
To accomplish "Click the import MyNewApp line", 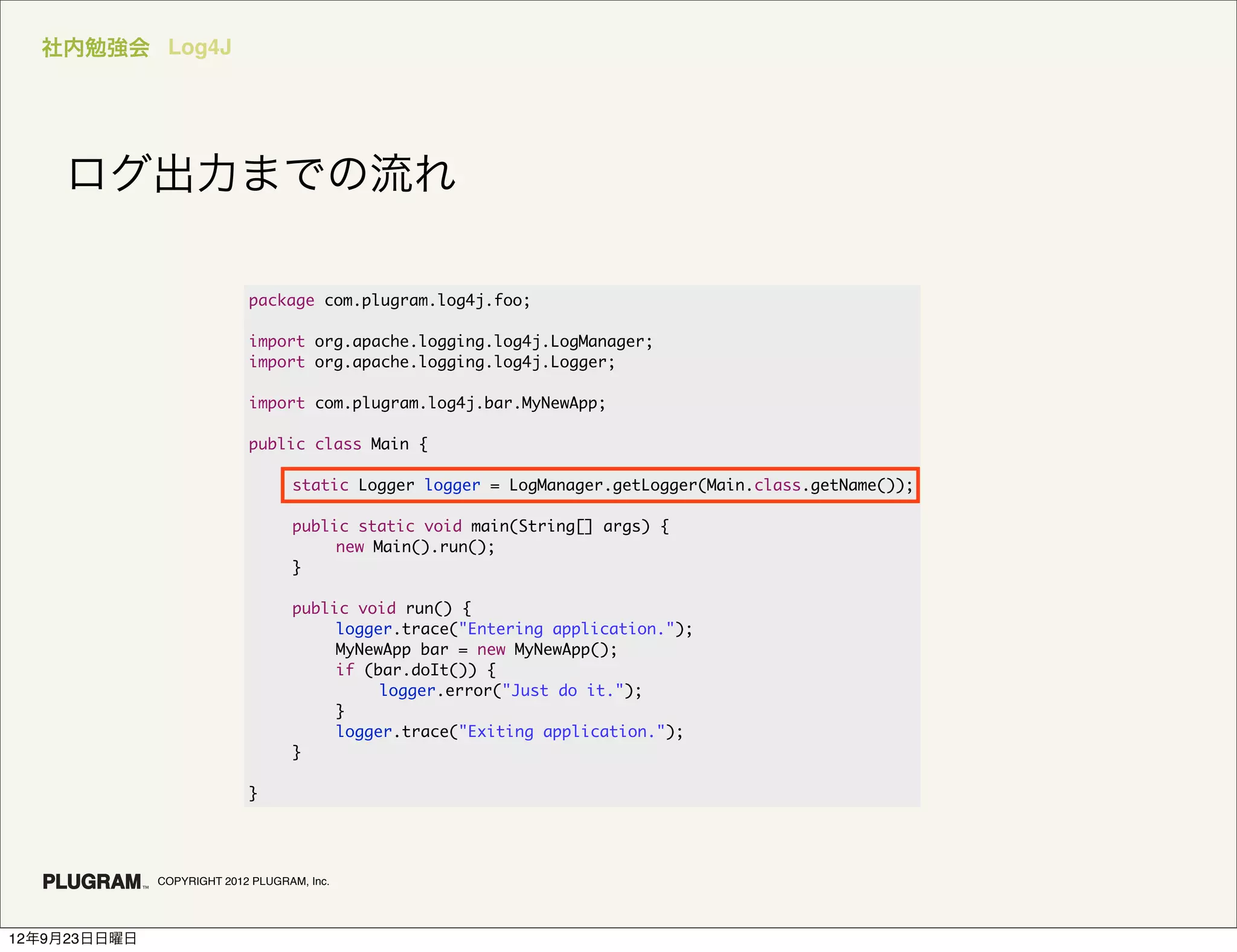I will tap(427, 403).
